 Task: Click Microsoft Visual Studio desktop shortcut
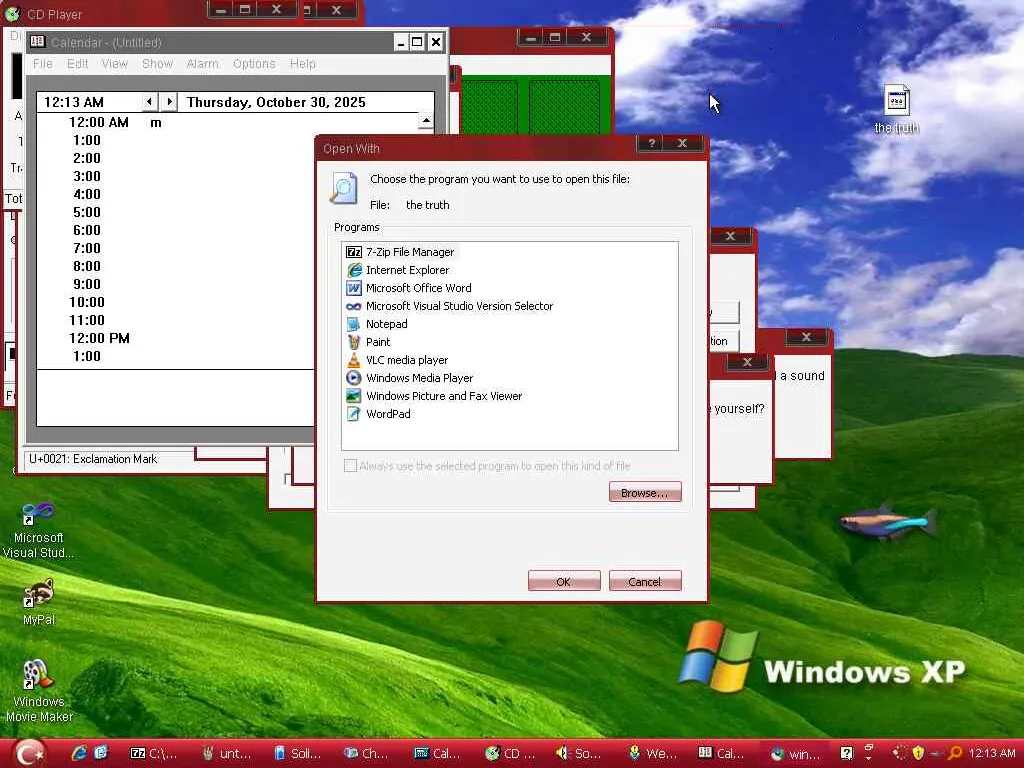(x=39, y=531)
